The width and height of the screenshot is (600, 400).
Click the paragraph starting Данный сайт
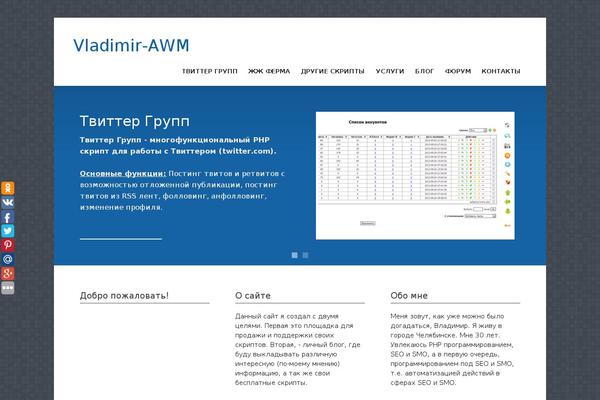298,349
